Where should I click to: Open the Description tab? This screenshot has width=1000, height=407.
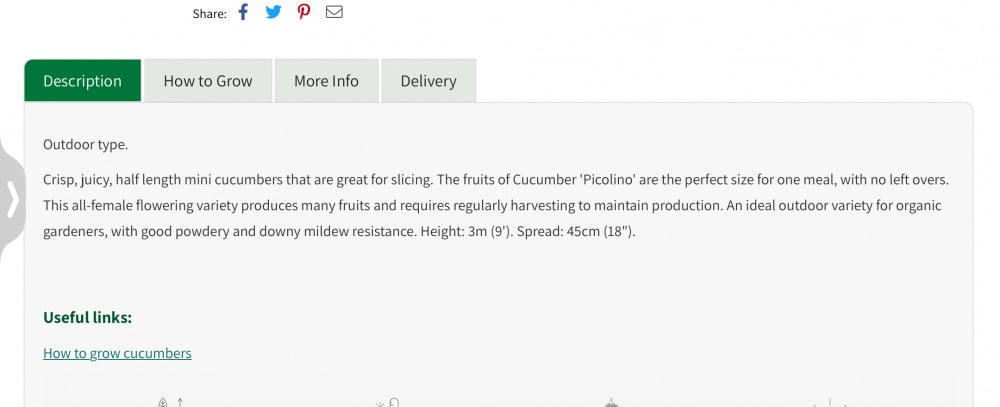click(x=82, y=81)
